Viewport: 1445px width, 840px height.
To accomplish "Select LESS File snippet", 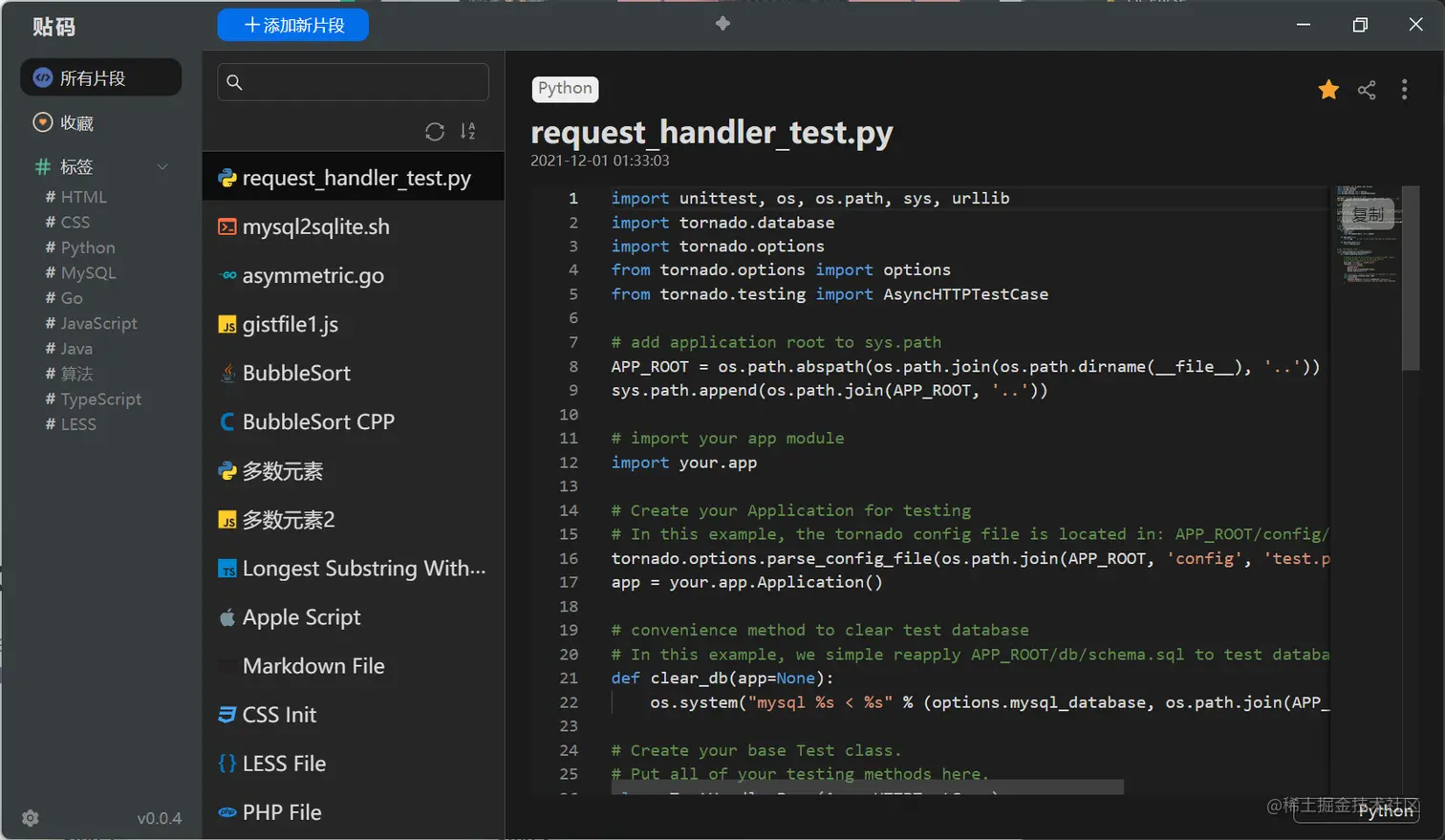I will (353, 763).
